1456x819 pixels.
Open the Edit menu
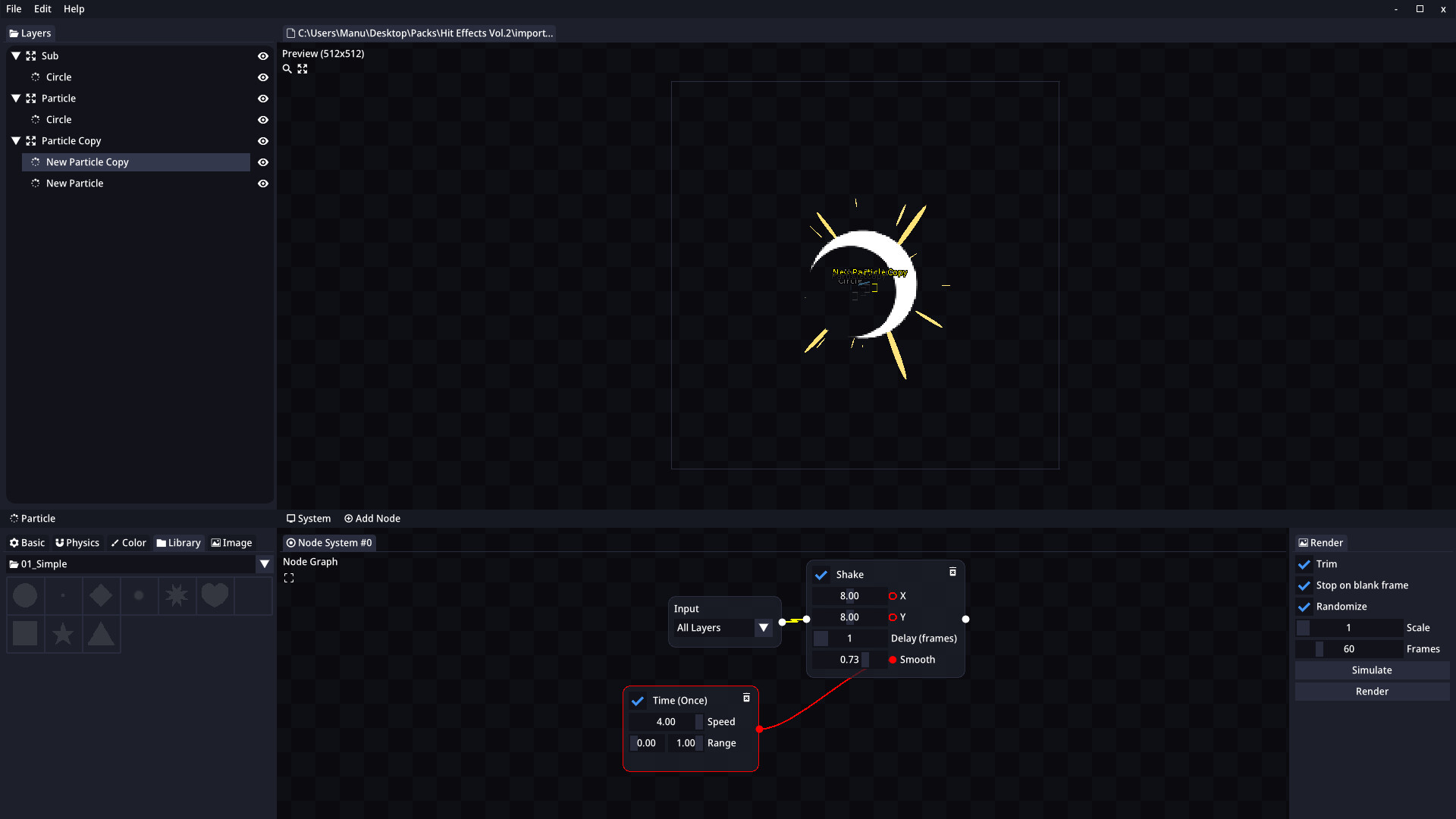click(x=42, y=8)
